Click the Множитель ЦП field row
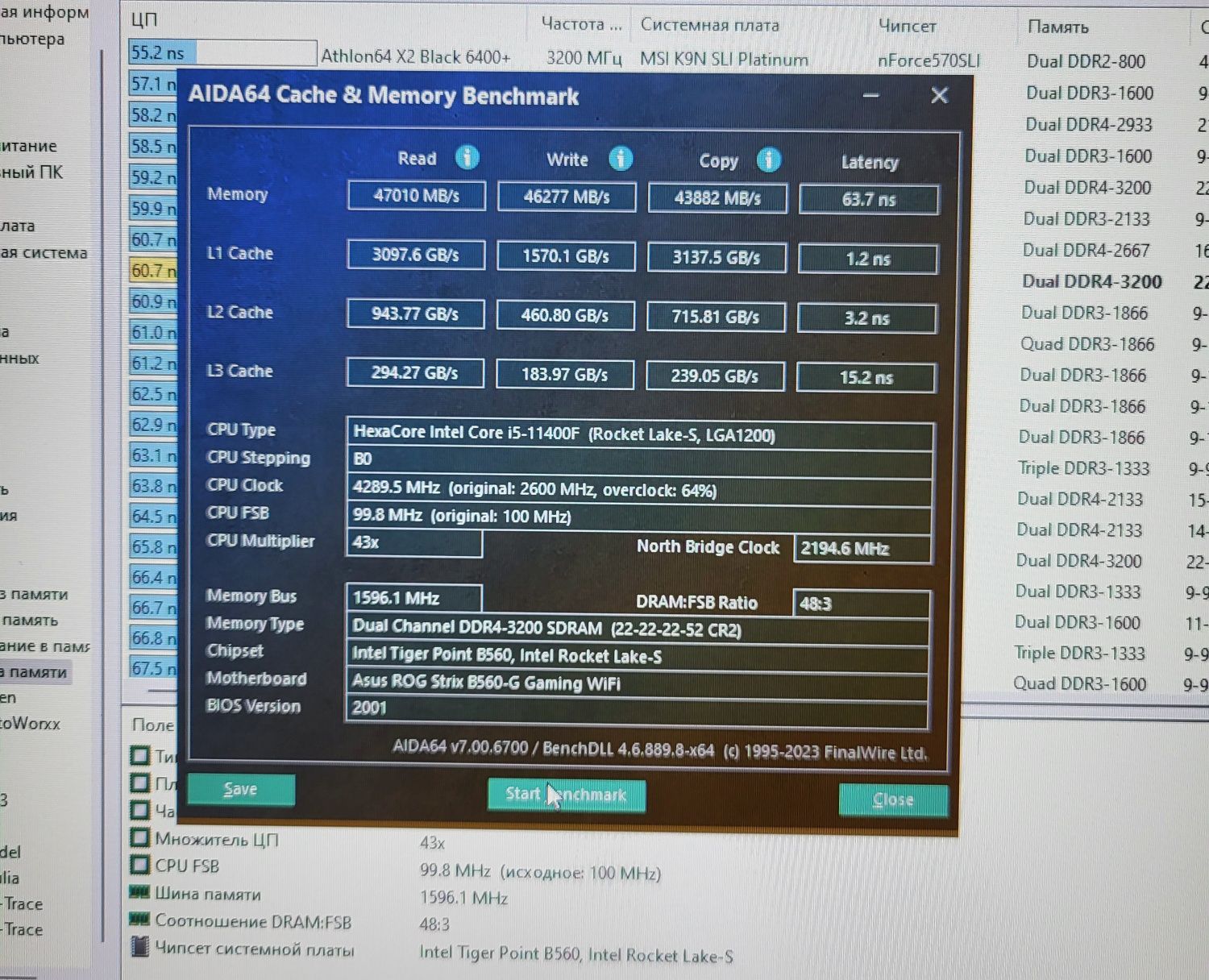Viewport: 1209px width, 980px height. click(x=217, y=839)
